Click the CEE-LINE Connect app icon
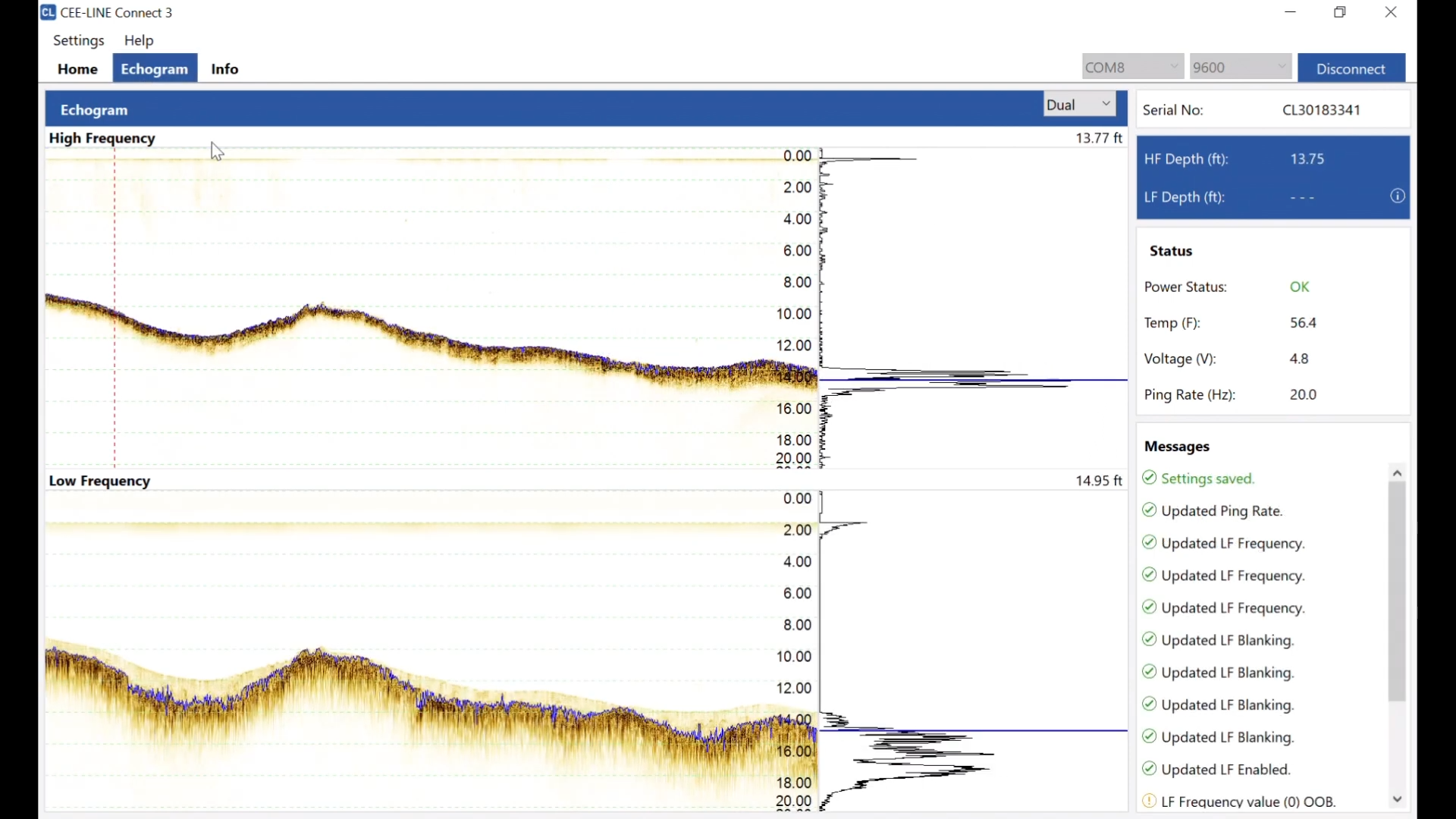The height and width of the screenshot is (819, 1456). click(49, 12)
